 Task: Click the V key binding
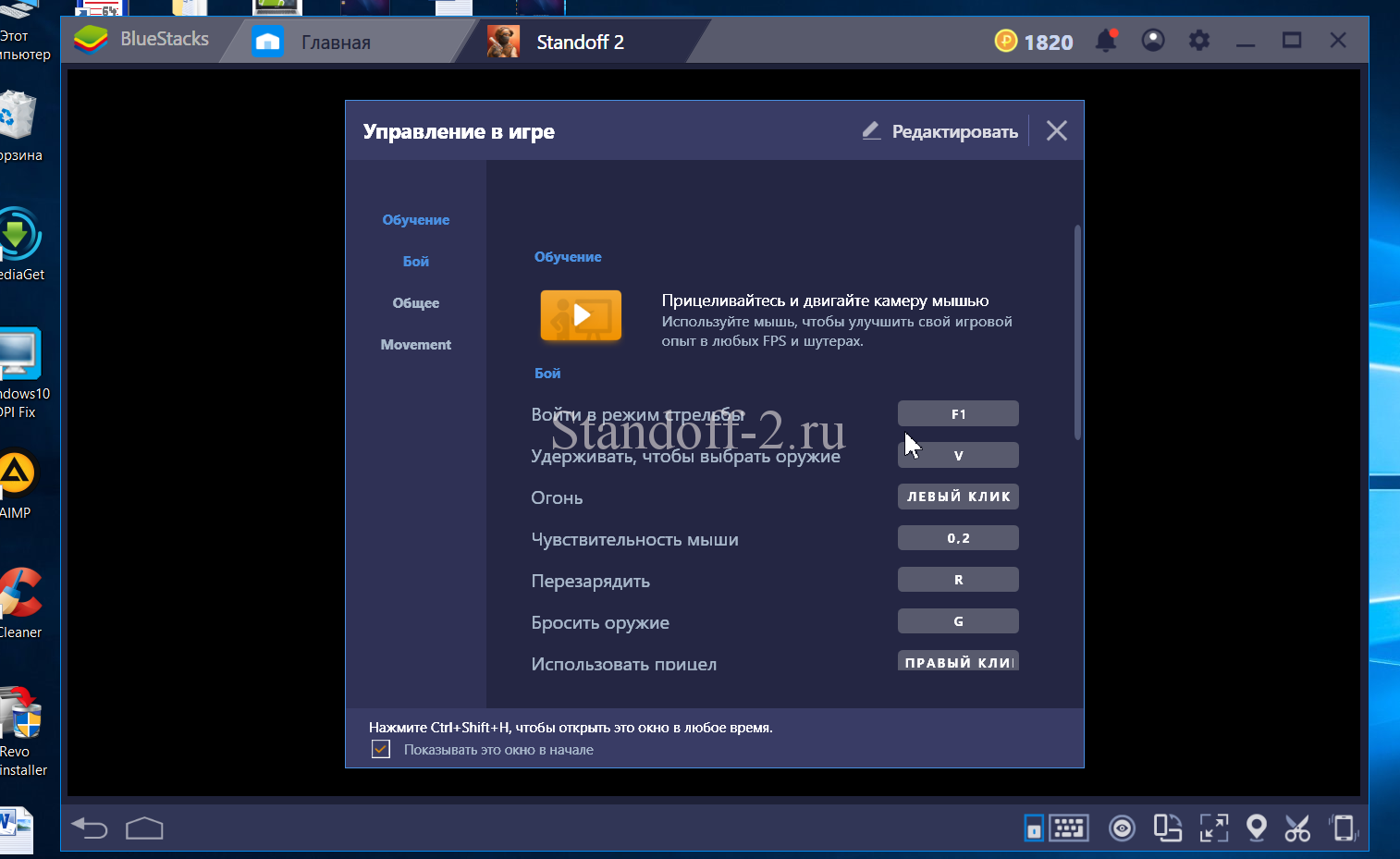pyautogui.click(x=958, y=455)
